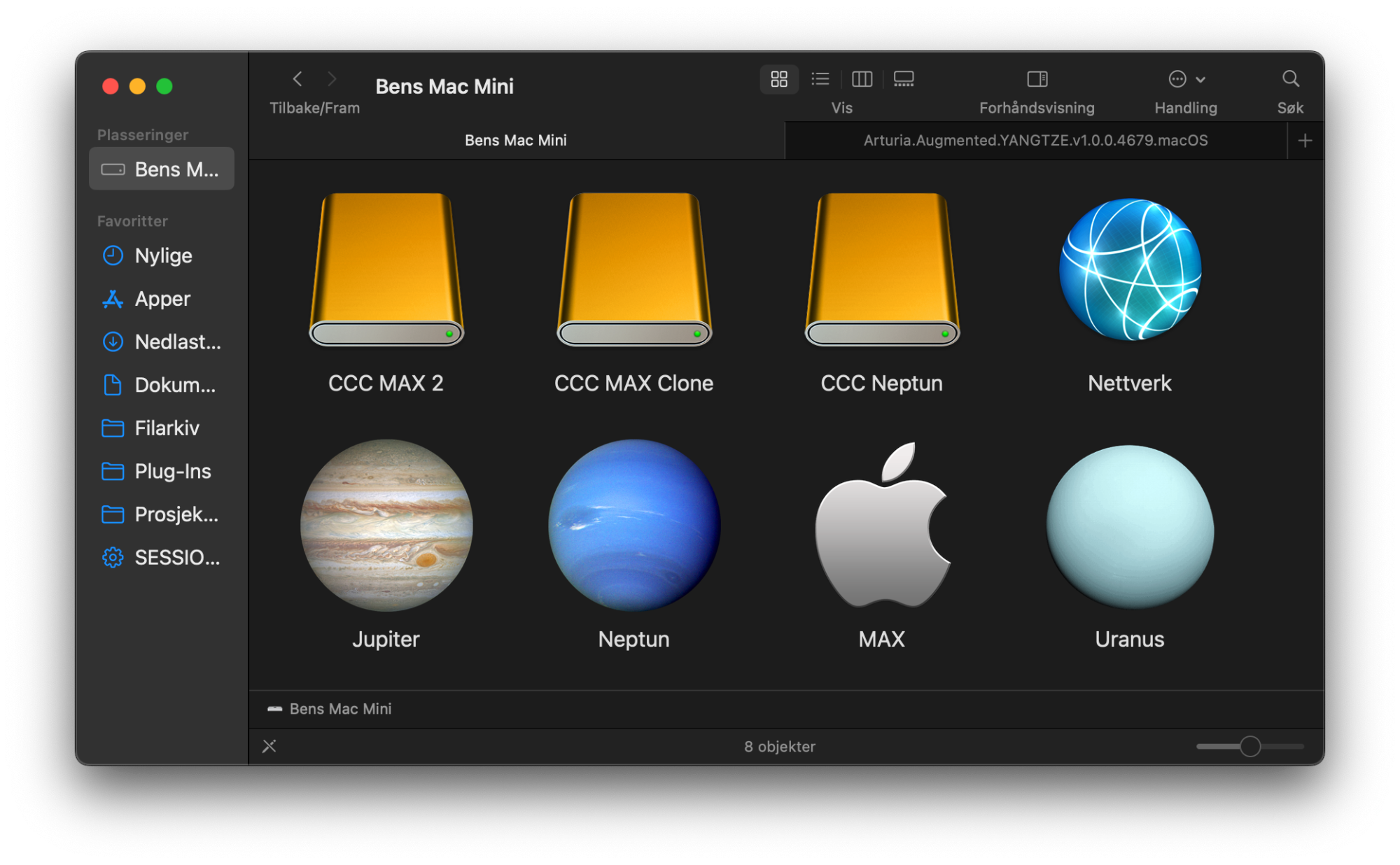Viewport: 1400px width, 865px height.
Task: Add a new Finder tab
Action: click(x=1305, y=141)
